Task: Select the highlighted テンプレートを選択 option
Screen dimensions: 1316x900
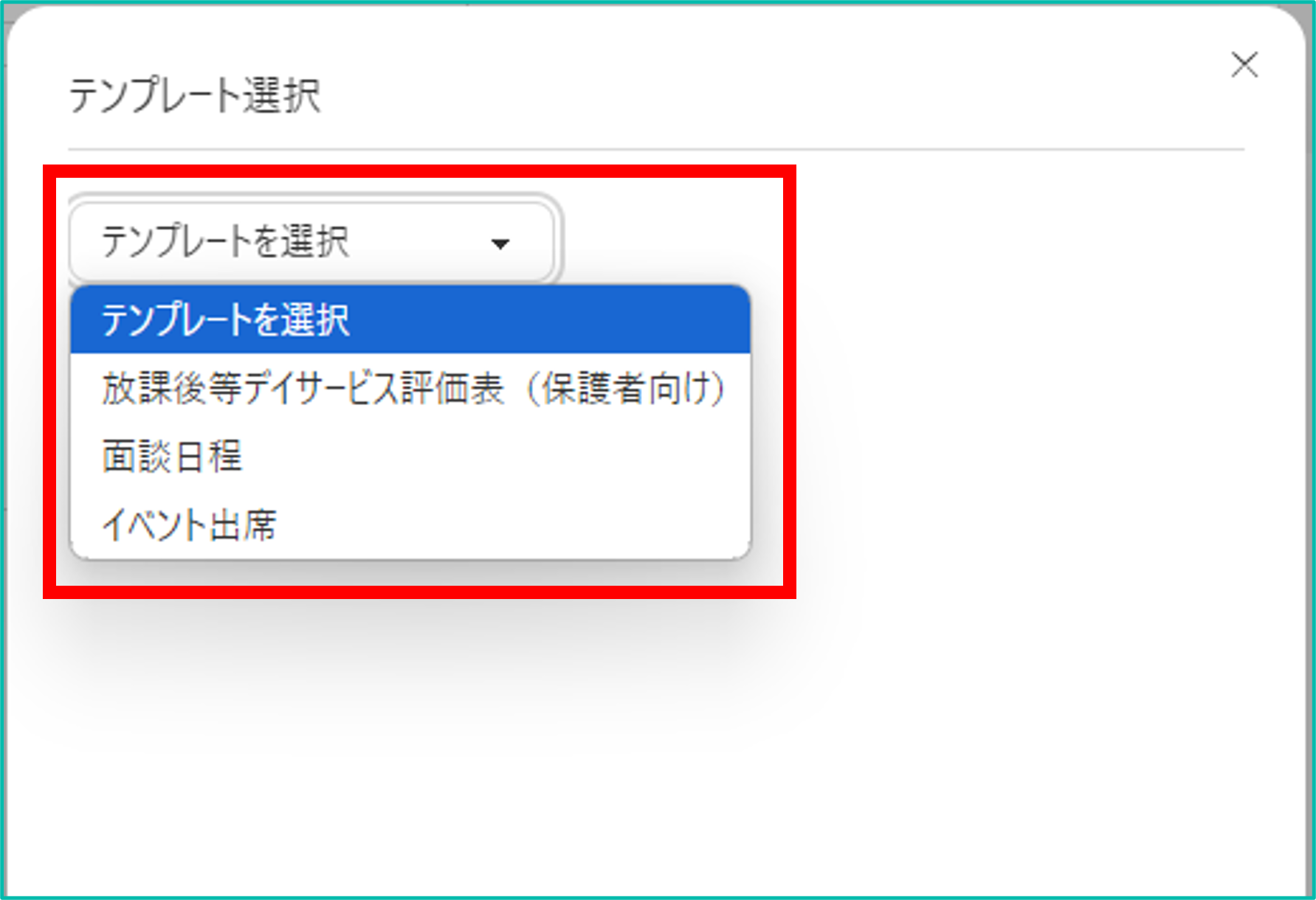Action: click(x=410, y=319)
